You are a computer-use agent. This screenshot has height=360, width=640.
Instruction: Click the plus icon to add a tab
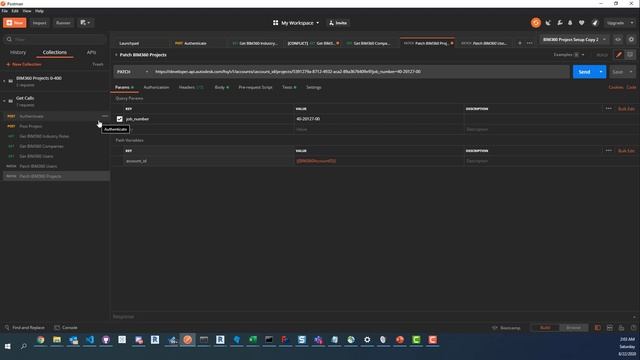520,43
